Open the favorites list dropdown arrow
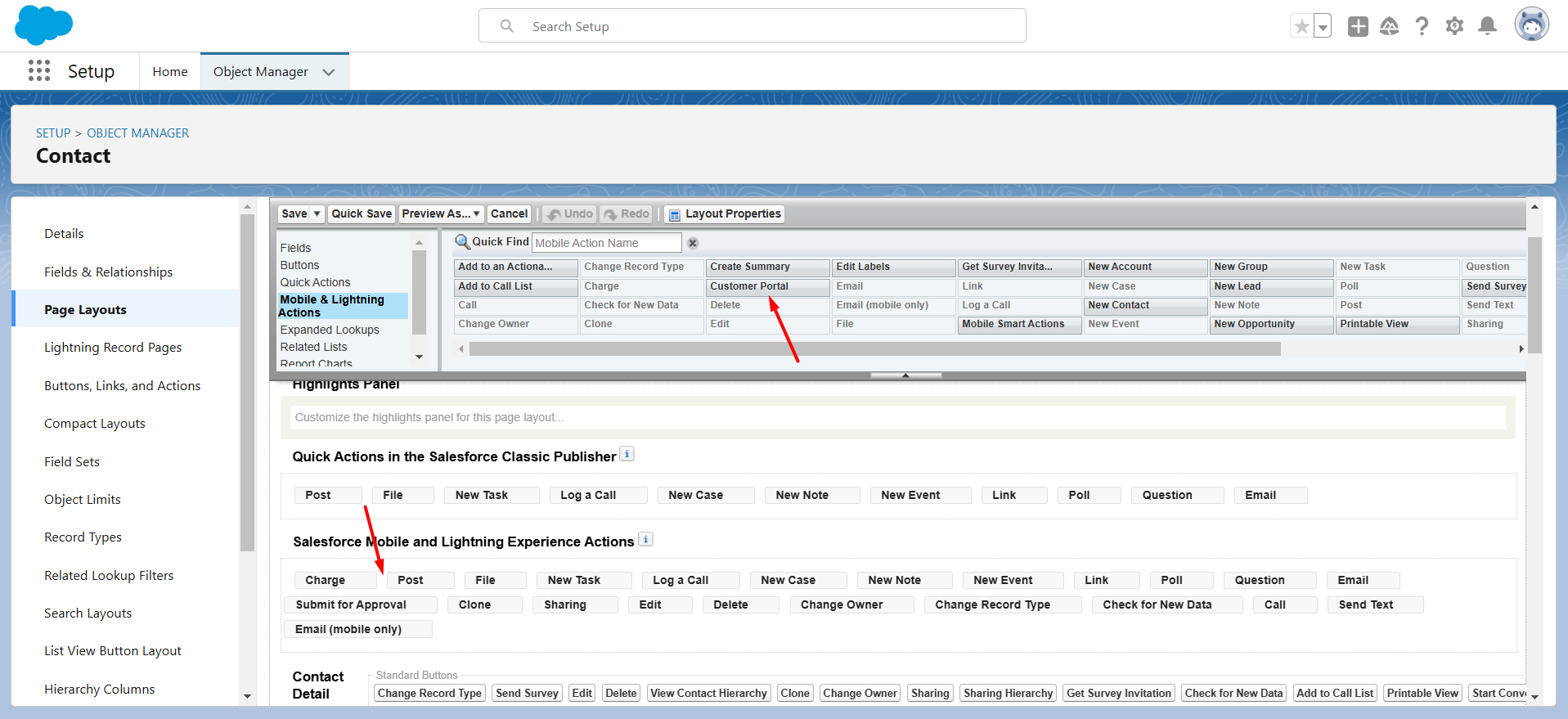Image resolution: width=1568 pixels, height=719 pixels. coord(1323,26)
